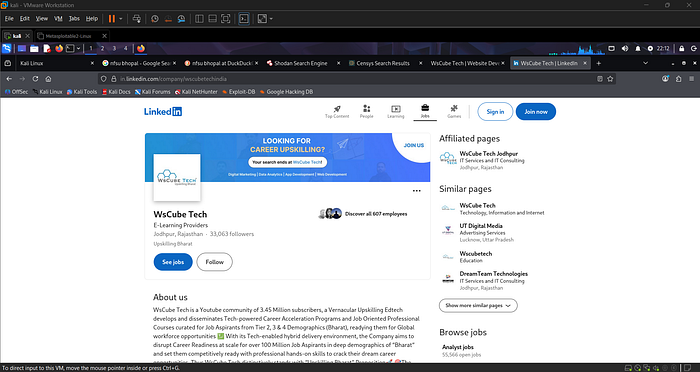This screenshot has width=700, height=372.
Task: Click the LinkedIn logo
Action: click(x=163, y=112)
